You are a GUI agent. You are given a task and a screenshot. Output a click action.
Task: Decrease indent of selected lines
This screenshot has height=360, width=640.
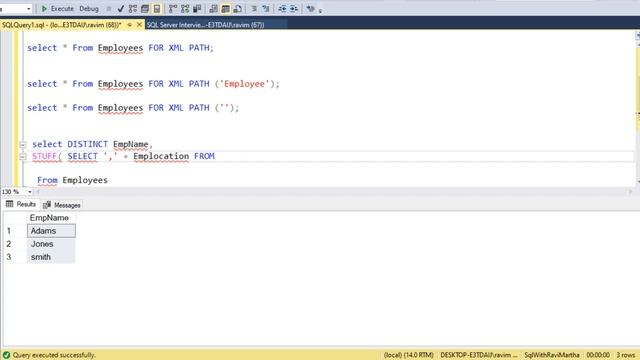282,9
